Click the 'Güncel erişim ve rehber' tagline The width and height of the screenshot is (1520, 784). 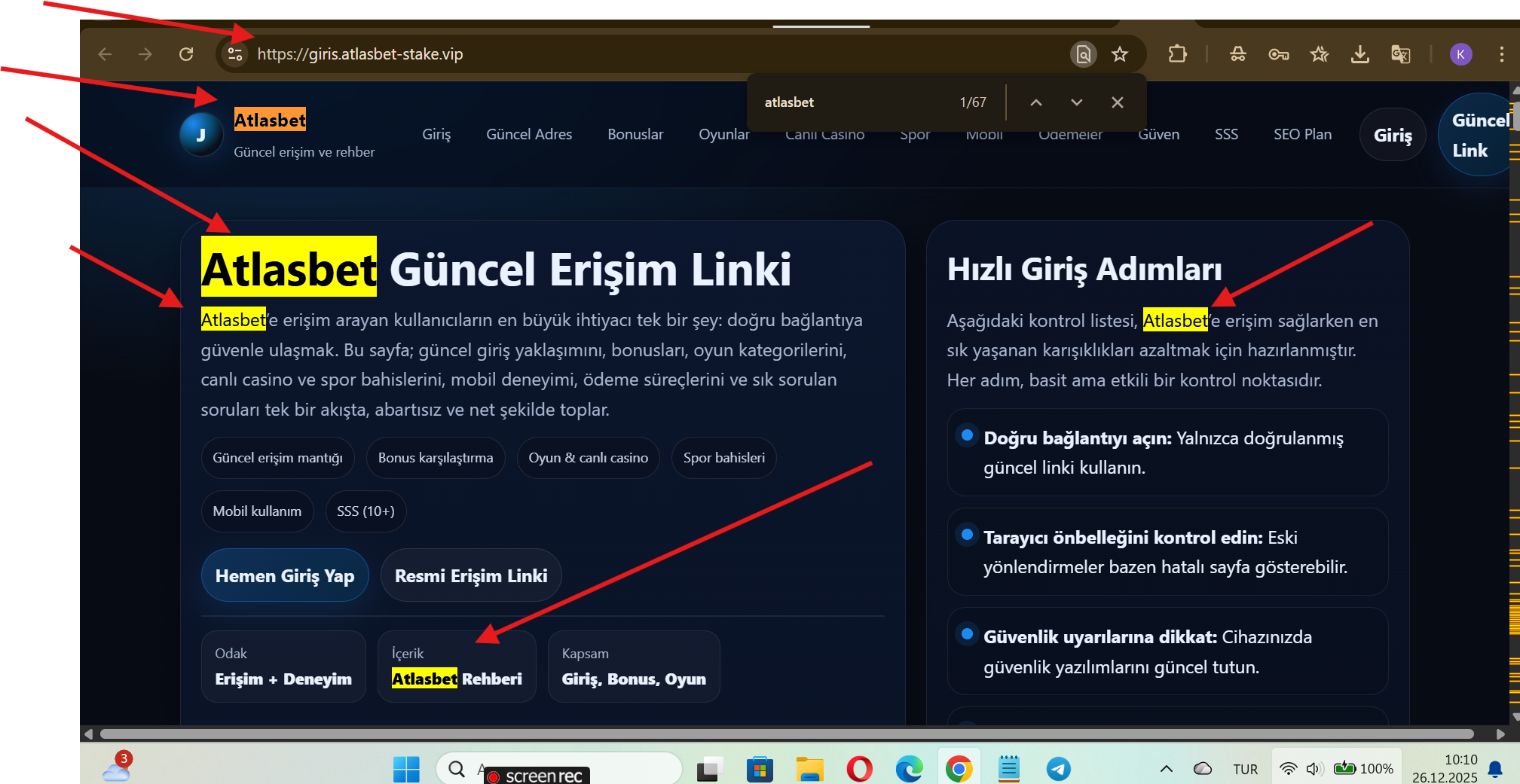point(304,152)
